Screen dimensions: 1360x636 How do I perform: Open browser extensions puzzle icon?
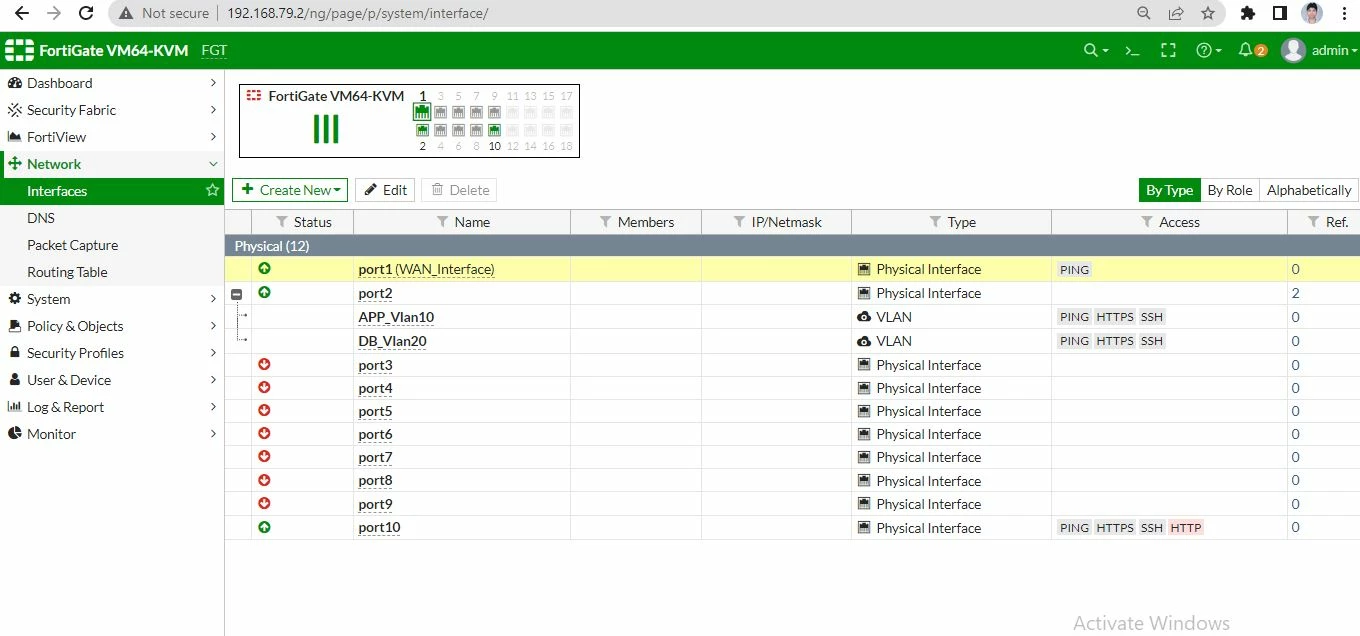[x=1247, y=13]
